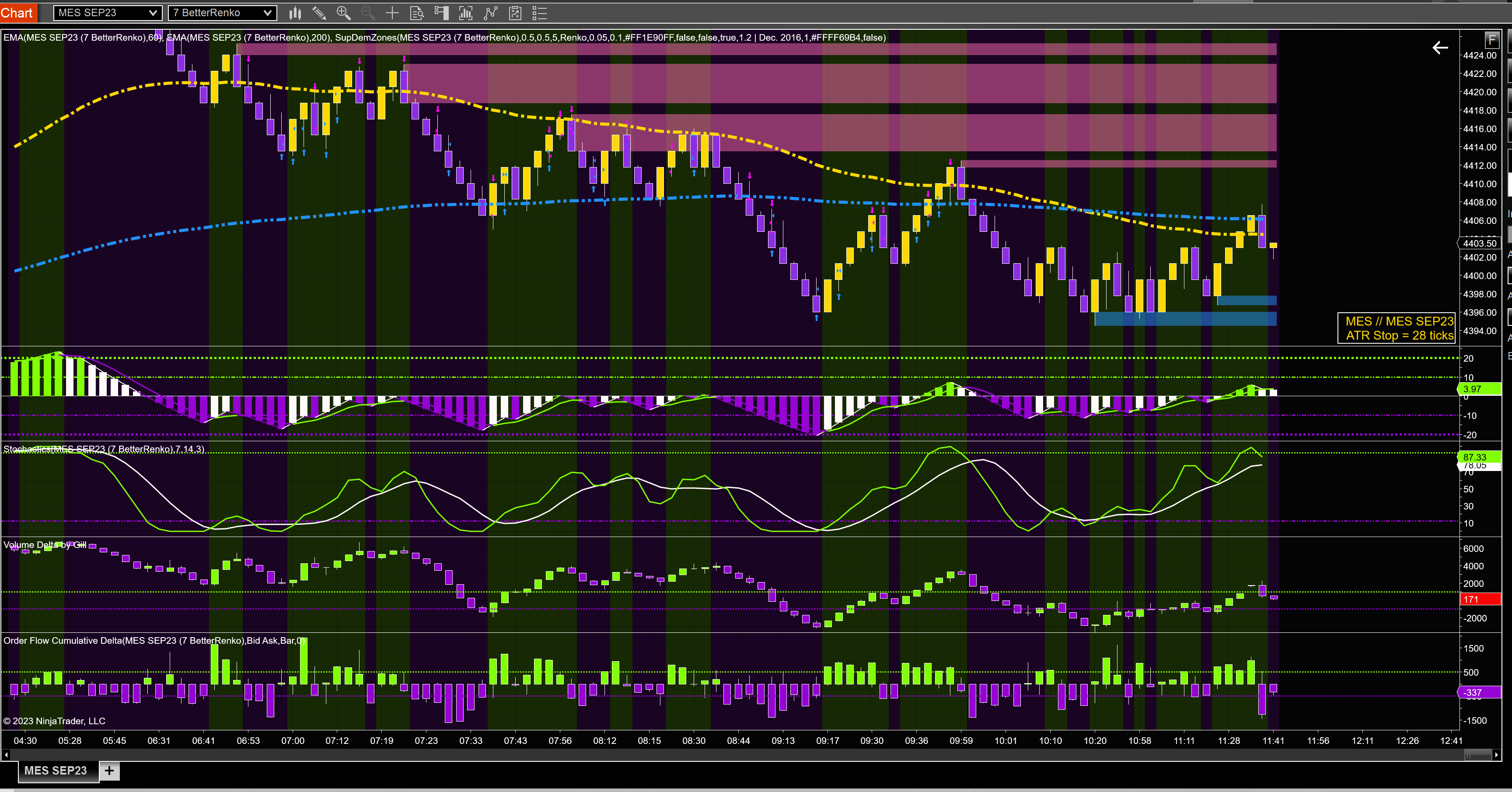Click the Volume Delta by Gill label
The image size is (1512, 792).
pyautogui.click(x=45, y=545)
